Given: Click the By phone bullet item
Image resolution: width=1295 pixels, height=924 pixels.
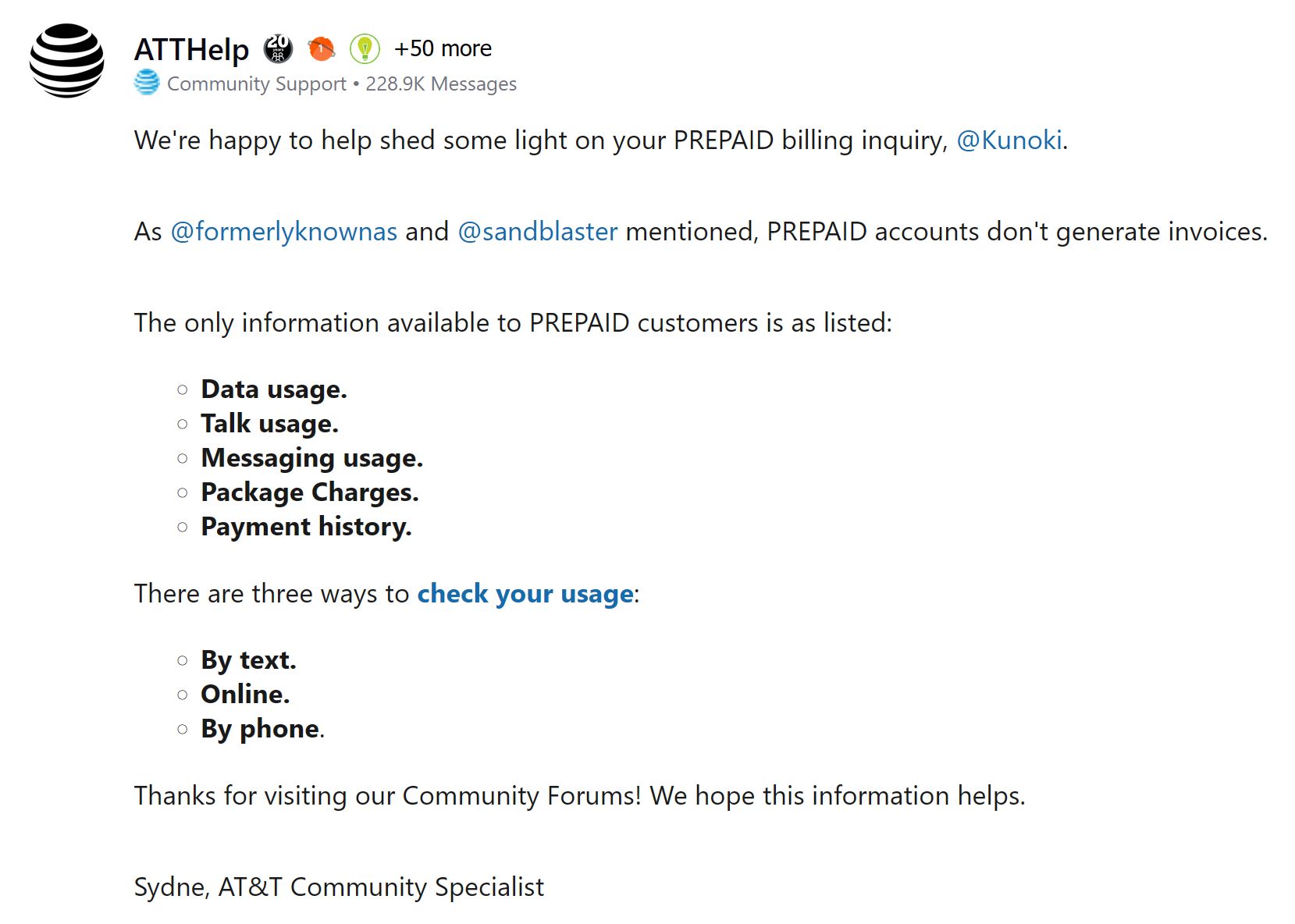Looking at the screenshot, I should pyautogui.click(x=262, y=729).
